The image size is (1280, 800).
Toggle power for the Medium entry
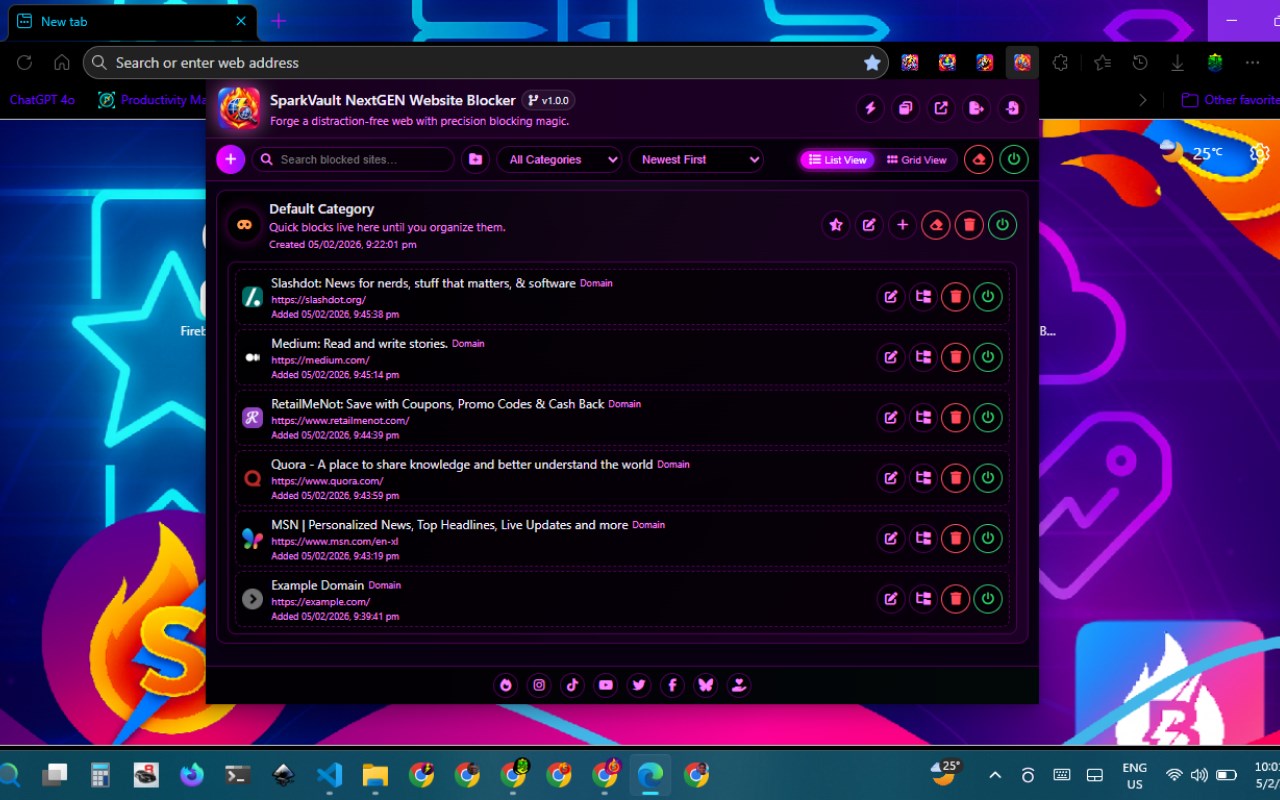988,357
